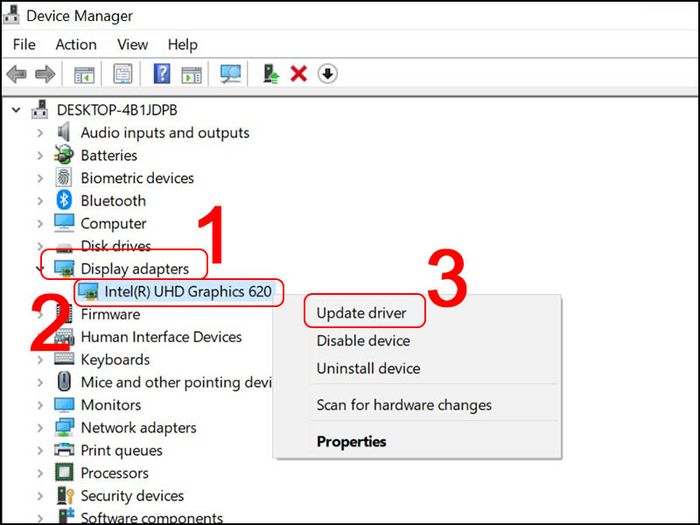Click the down-arrow Disable device icon
700x525 pixels.
click(328, 74)
